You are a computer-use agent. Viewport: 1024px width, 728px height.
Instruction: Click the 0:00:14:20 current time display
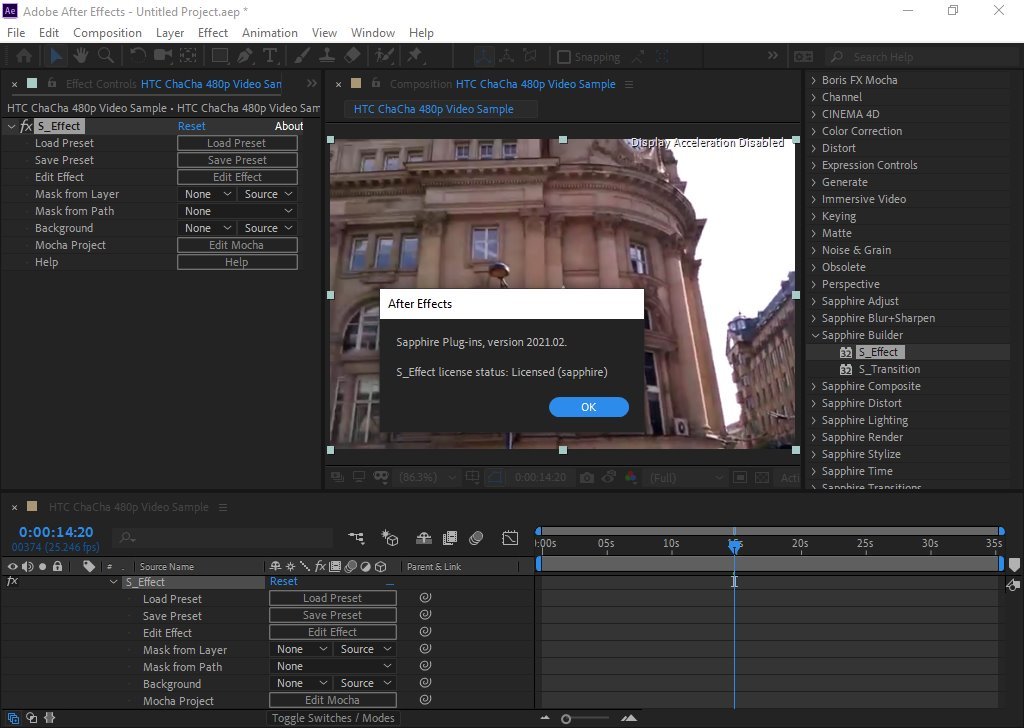pyautogui.click(x=56, y=532)
